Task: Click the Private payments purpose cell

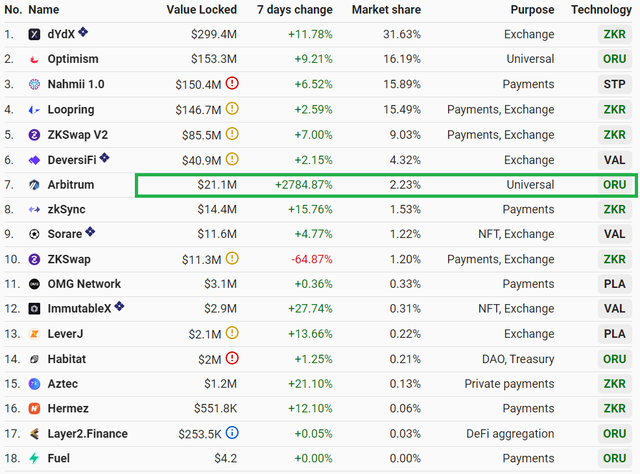Action: 509,384
